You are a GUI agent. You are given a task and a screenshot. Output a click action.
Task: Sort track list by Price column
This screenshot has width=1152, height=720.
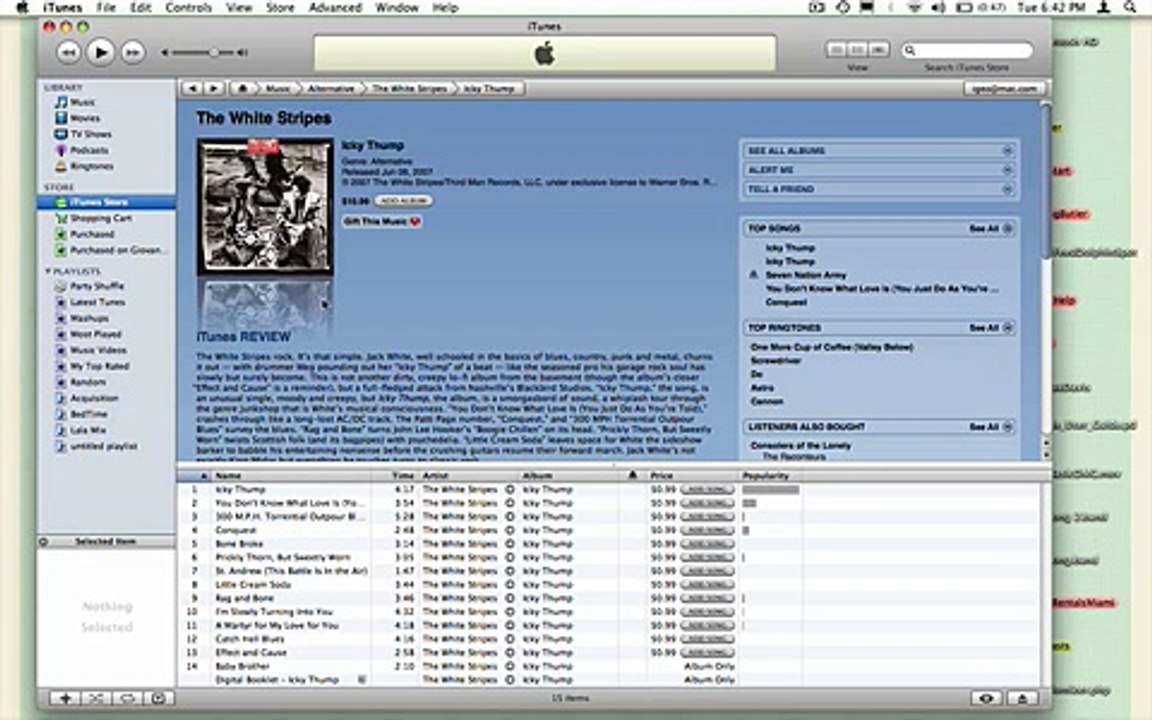click(x=692, y=475)
